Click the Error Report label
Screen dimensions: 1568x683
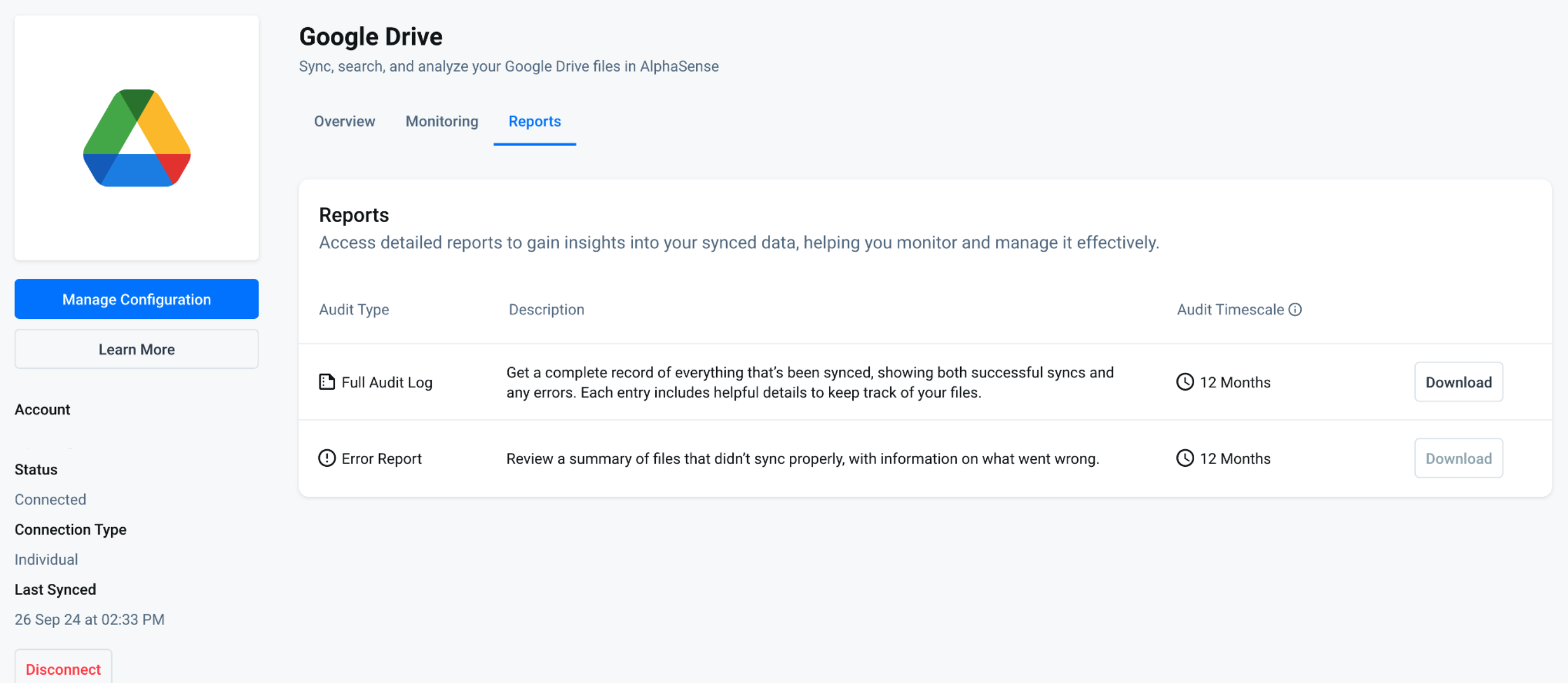pyautogui.click(x=381, y=458)
